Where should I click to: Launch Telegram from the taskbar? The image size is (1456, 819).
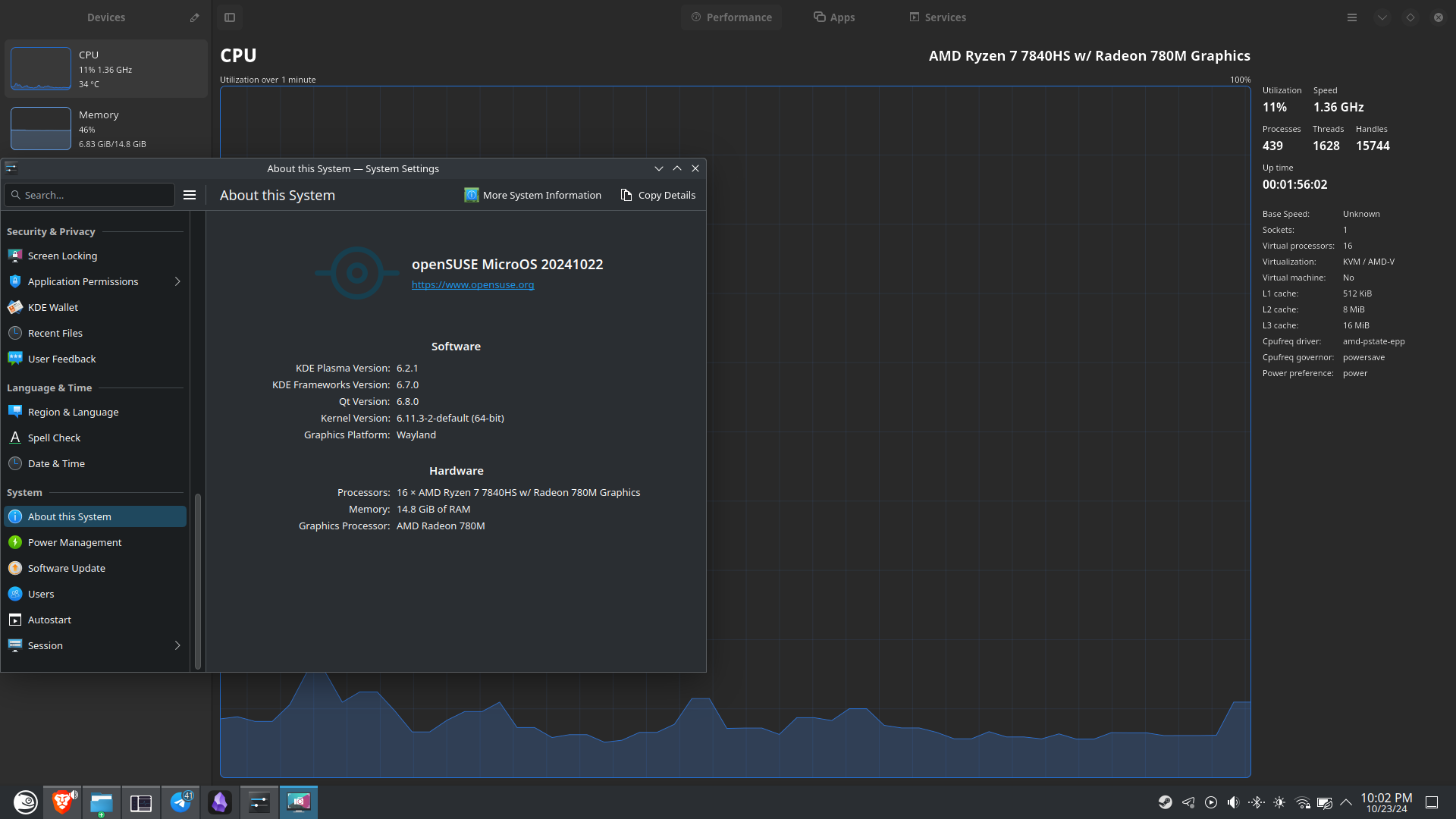pyautogui.click(x=180, y=802)
